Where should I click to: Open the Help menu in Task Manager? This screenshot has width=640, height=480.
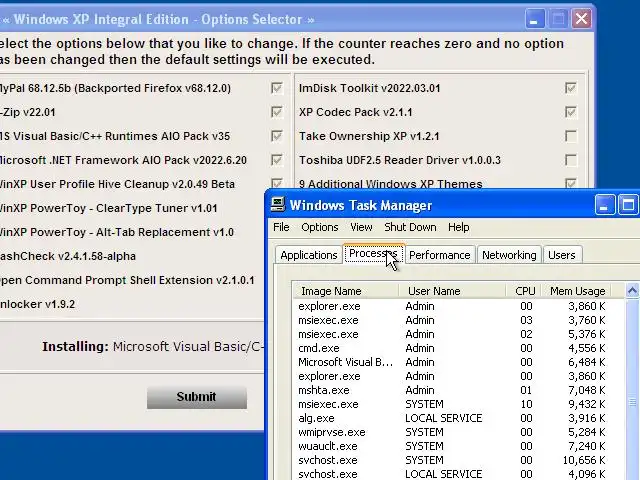click(x=458, y=227)
